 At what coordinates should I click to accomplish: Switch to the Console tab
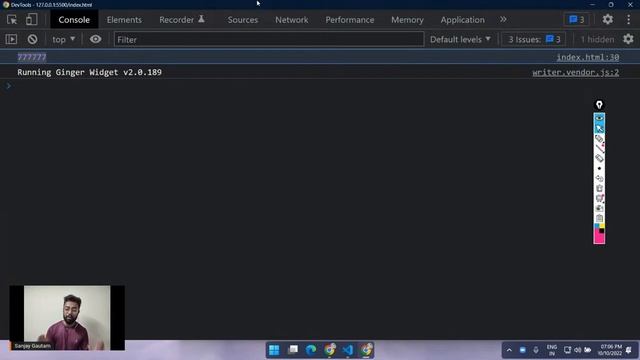74,20
